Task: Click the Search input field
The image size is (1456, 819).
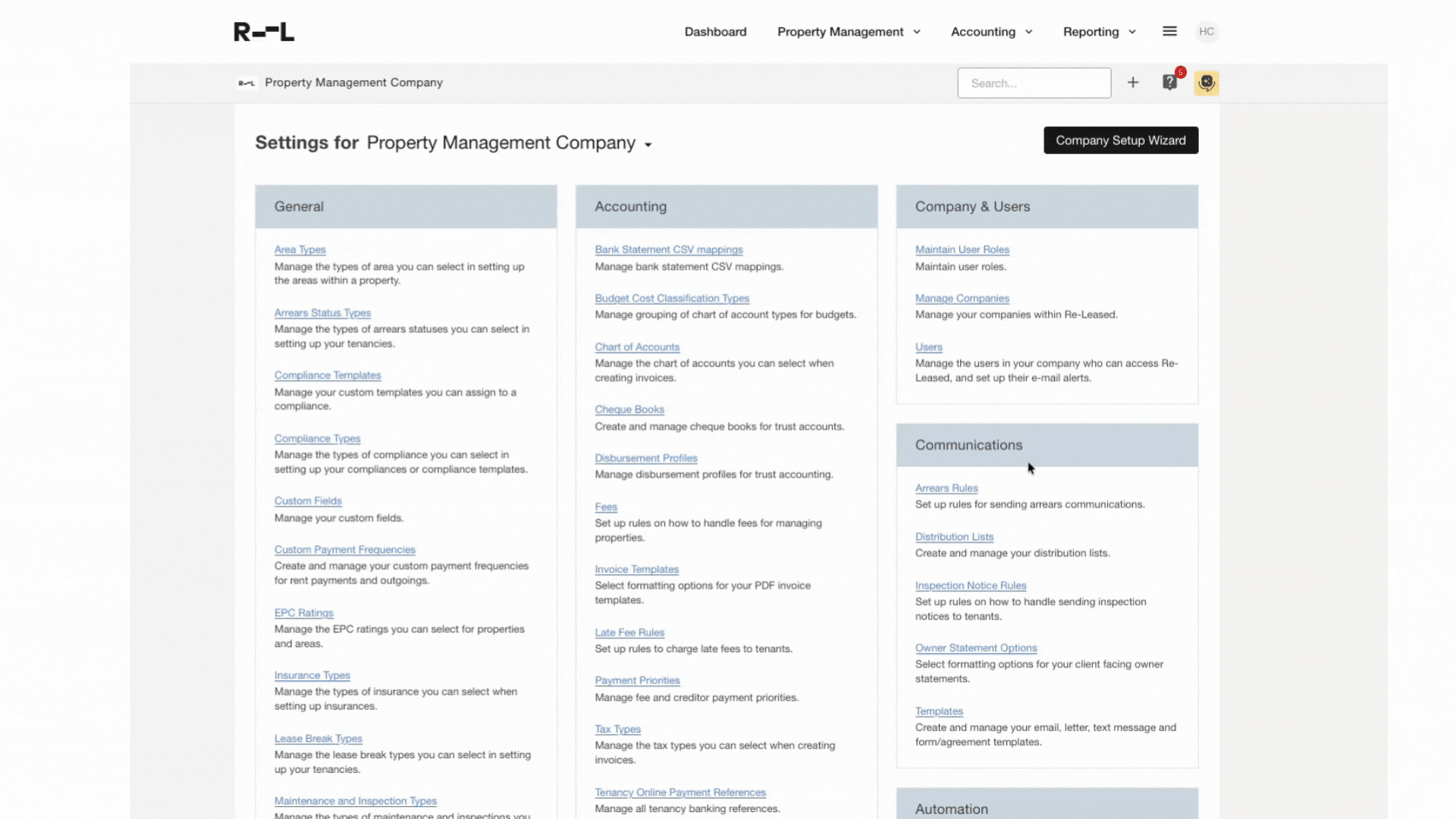Action: pos(1034,83)
